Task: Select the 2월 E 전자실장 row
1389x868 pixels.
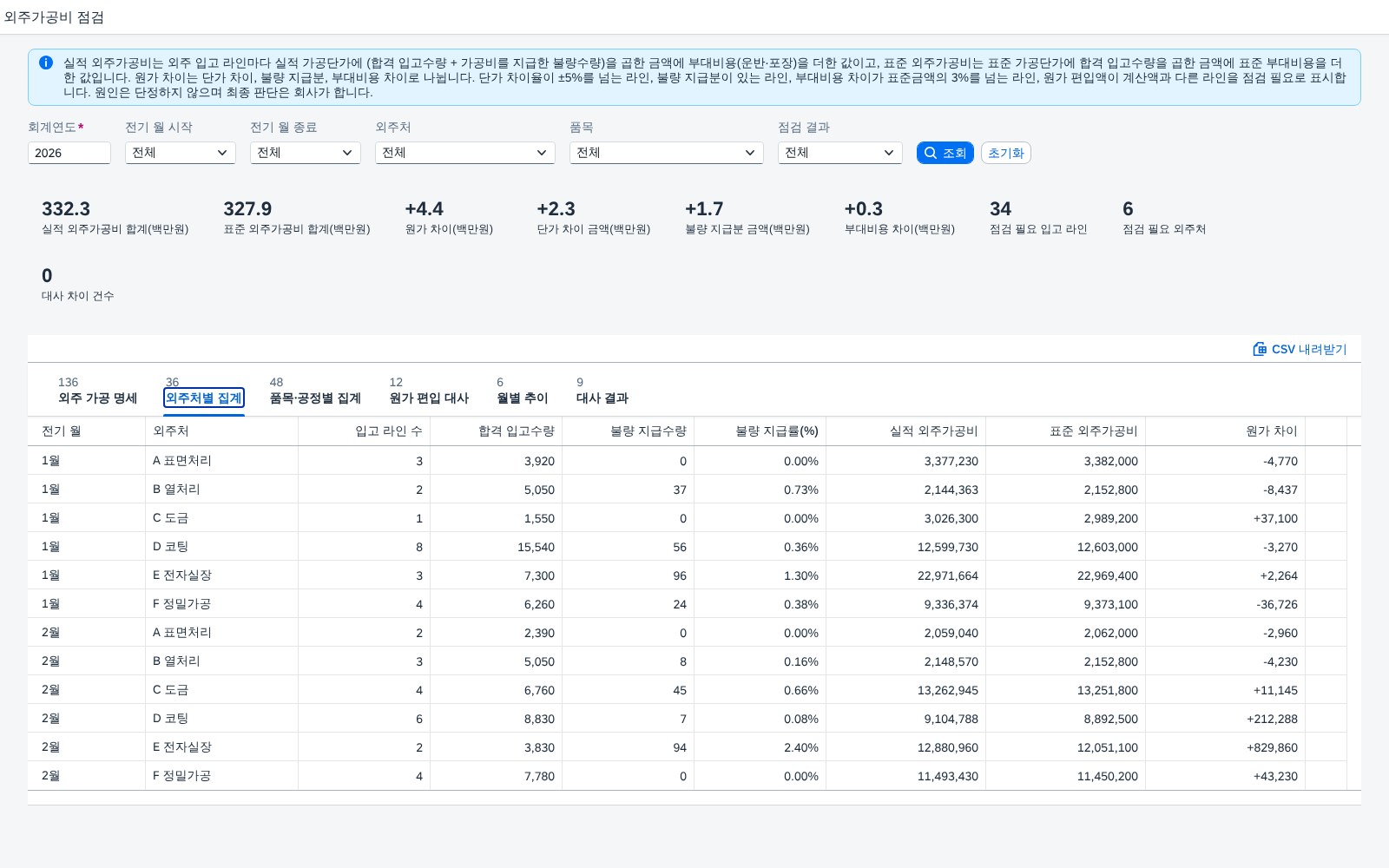Action: coord(694,747)
